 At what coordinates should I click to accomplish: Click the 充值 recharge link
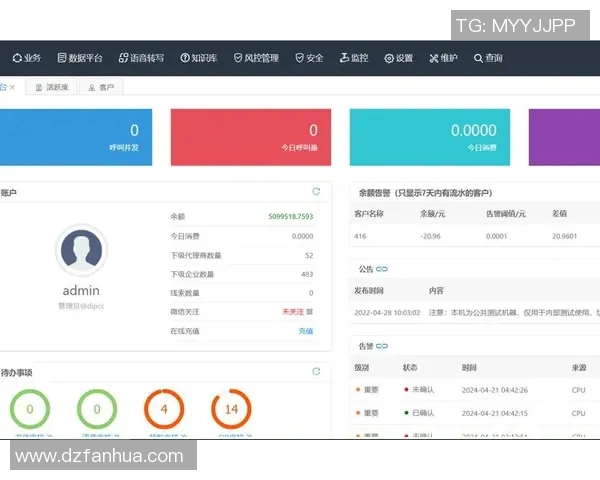(306, 331)
